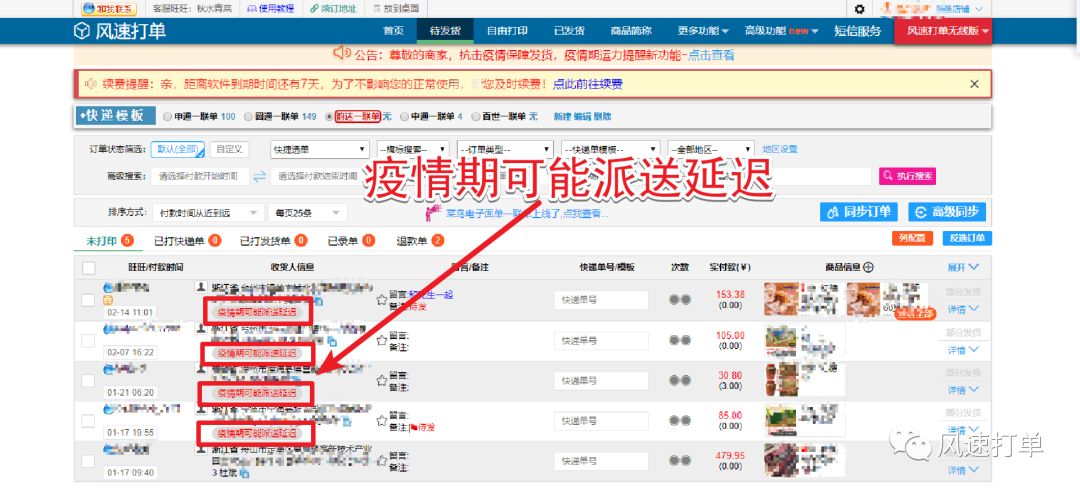Star the 02-14 11:01 order
This screenshot has height=493, width=1080.
382,300
